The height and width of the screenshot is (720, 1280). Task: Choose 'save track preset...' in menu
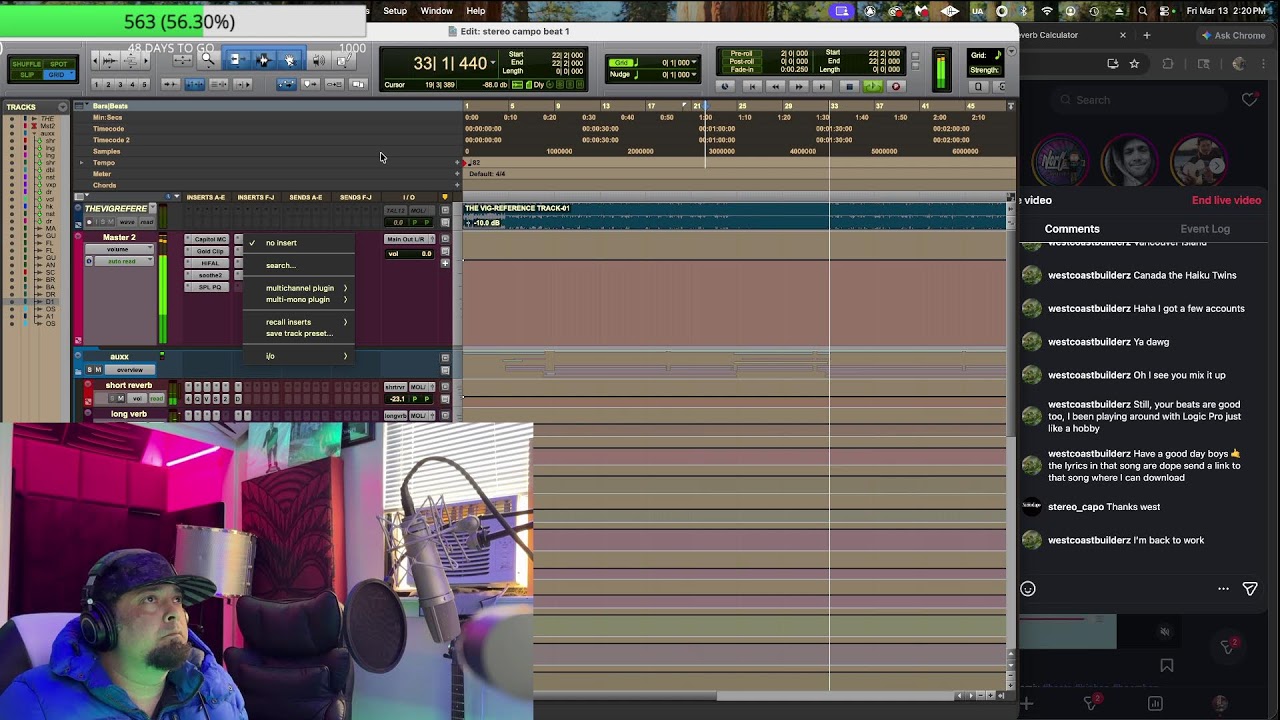(299, 333)
